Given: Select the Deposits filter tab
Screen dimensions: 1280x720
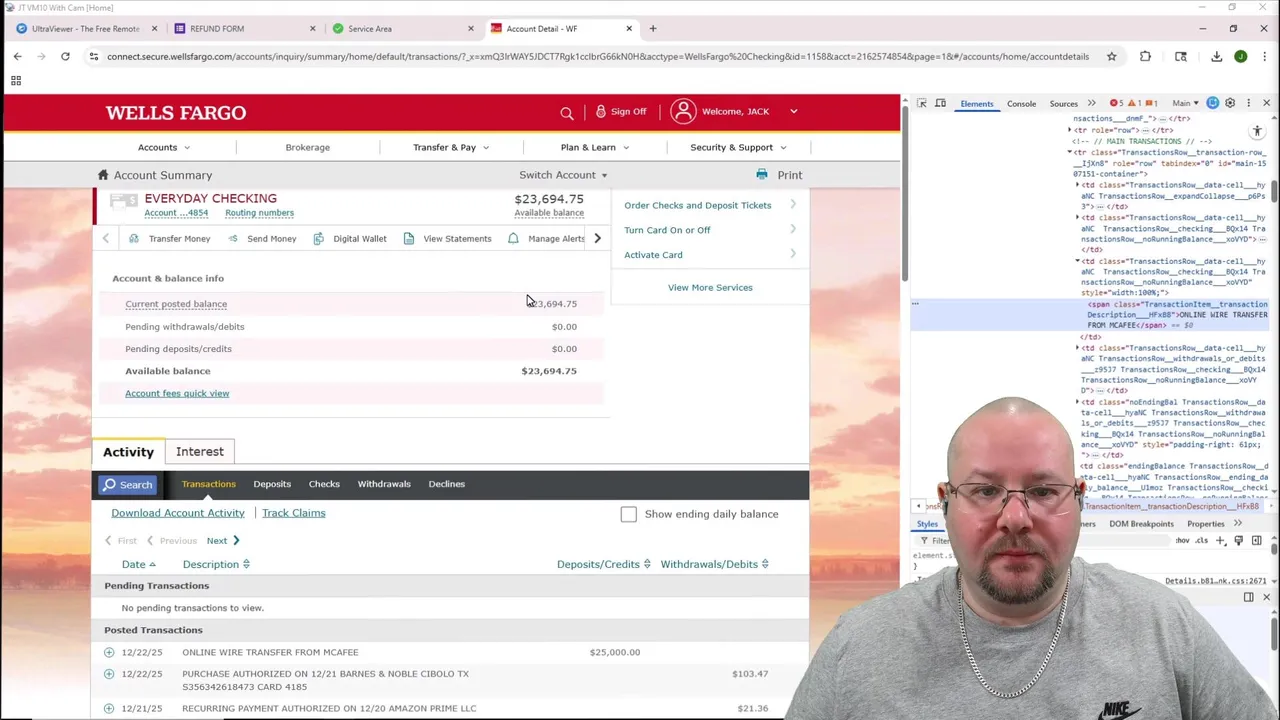Looking at the screenshot, I should click(272, 484).
